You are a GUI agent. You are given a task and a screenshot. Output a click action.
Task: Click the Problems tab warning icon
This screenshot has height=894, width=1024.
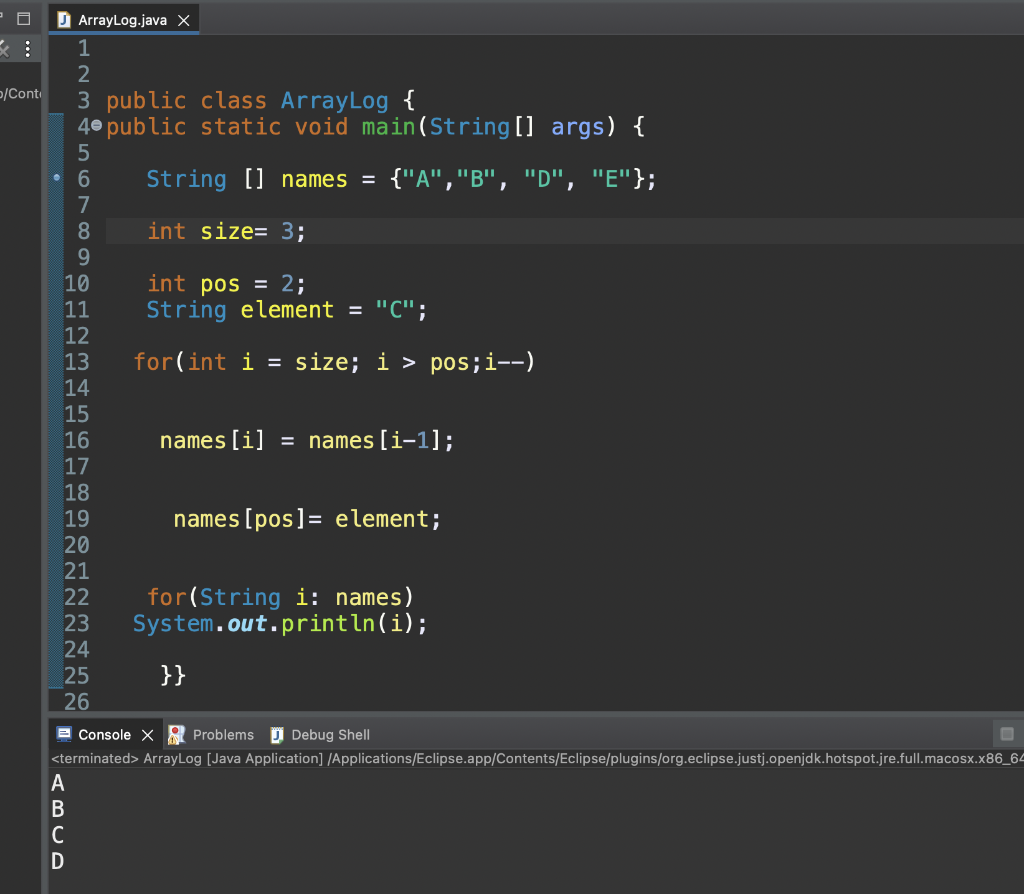tap(177, 734)
